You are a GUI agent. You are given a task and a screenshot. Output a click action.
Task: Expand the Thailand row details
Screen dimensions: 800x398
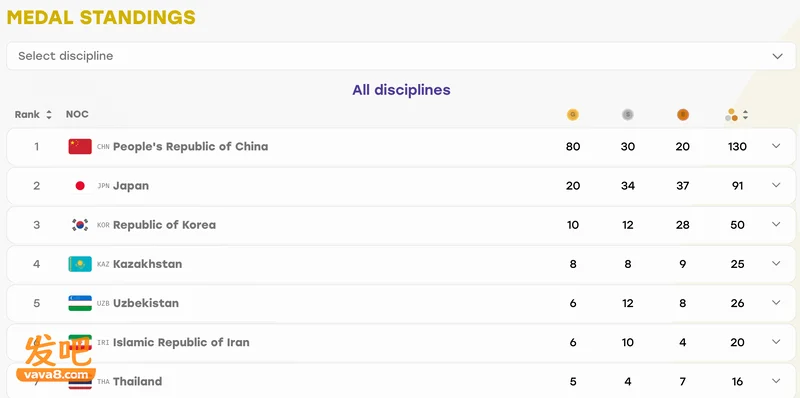pos(776,381)
